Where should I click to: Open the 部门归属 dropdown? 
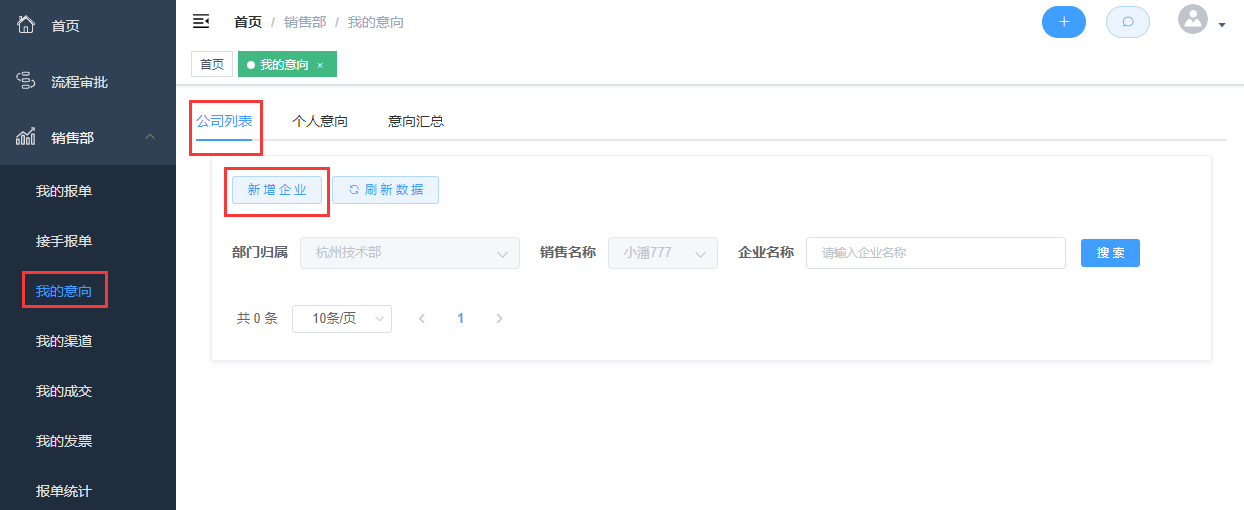pyautogui.click(x=417, y=253)
